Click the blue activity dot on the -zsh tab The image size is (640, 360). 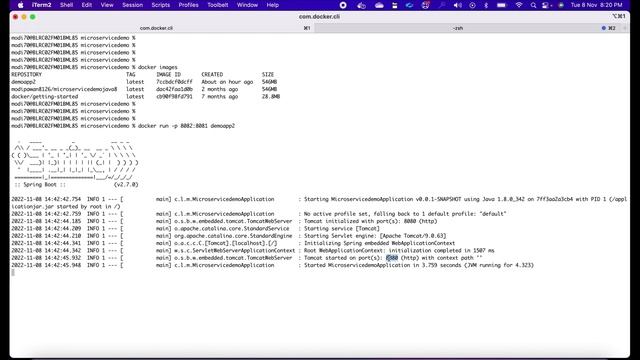tap(604, 28)
